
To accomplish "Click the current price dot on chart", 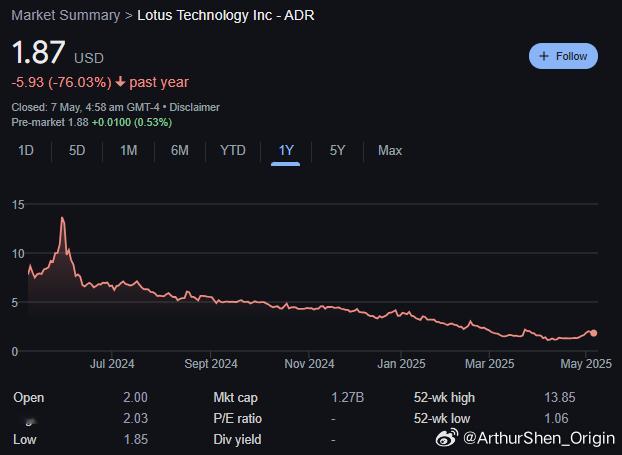I will pyautogui.click(x=593, y=333).
